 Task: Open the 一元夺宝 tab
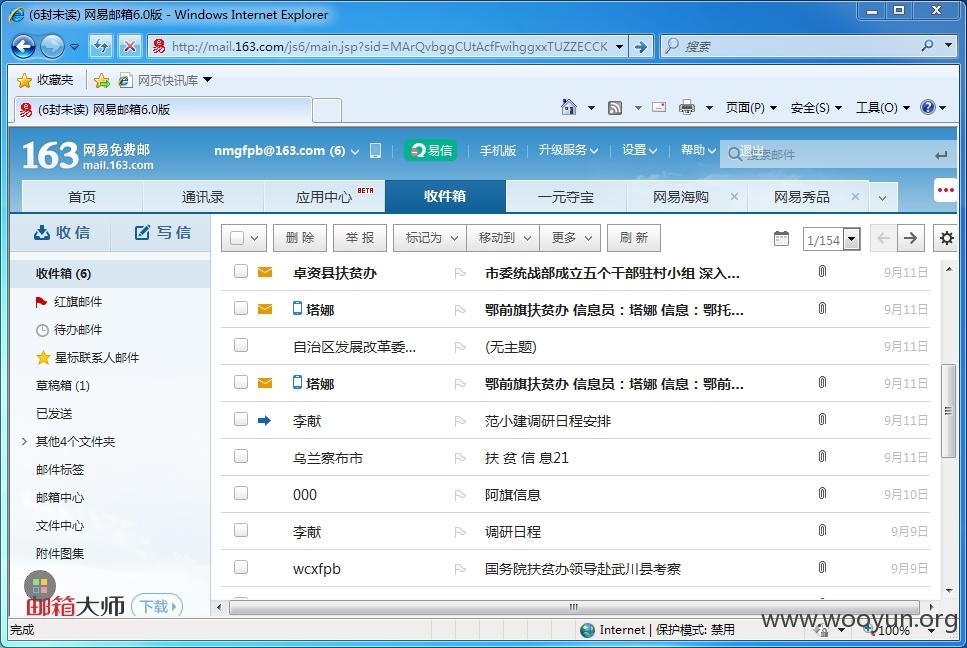566,197
